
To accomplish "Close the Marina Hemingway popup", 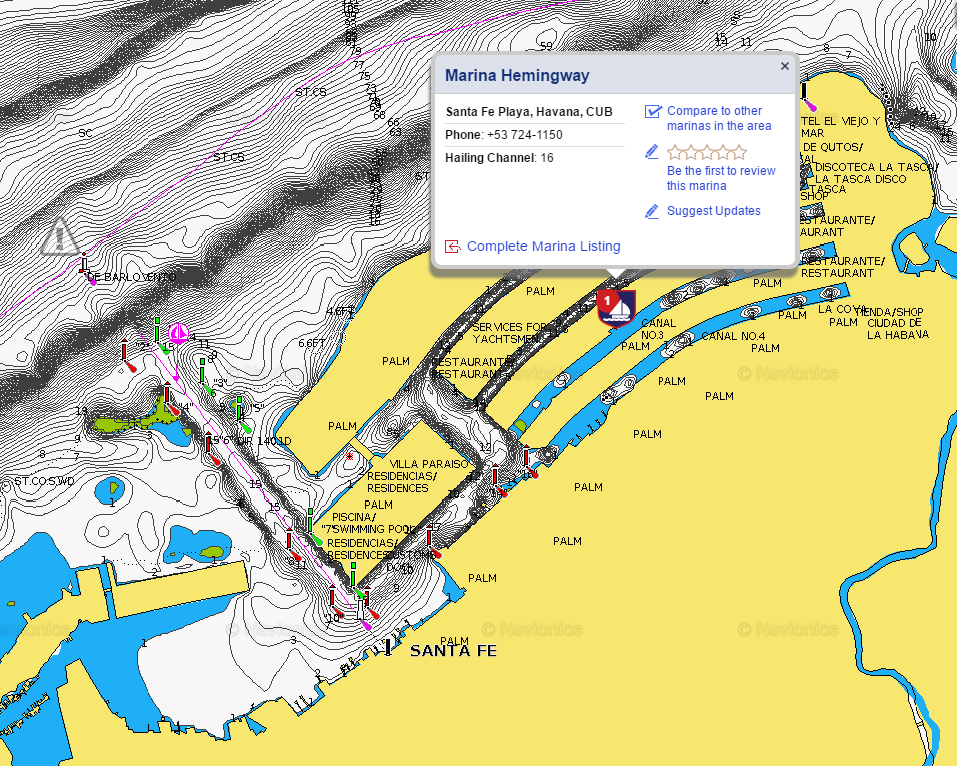I will pos(784,65).
